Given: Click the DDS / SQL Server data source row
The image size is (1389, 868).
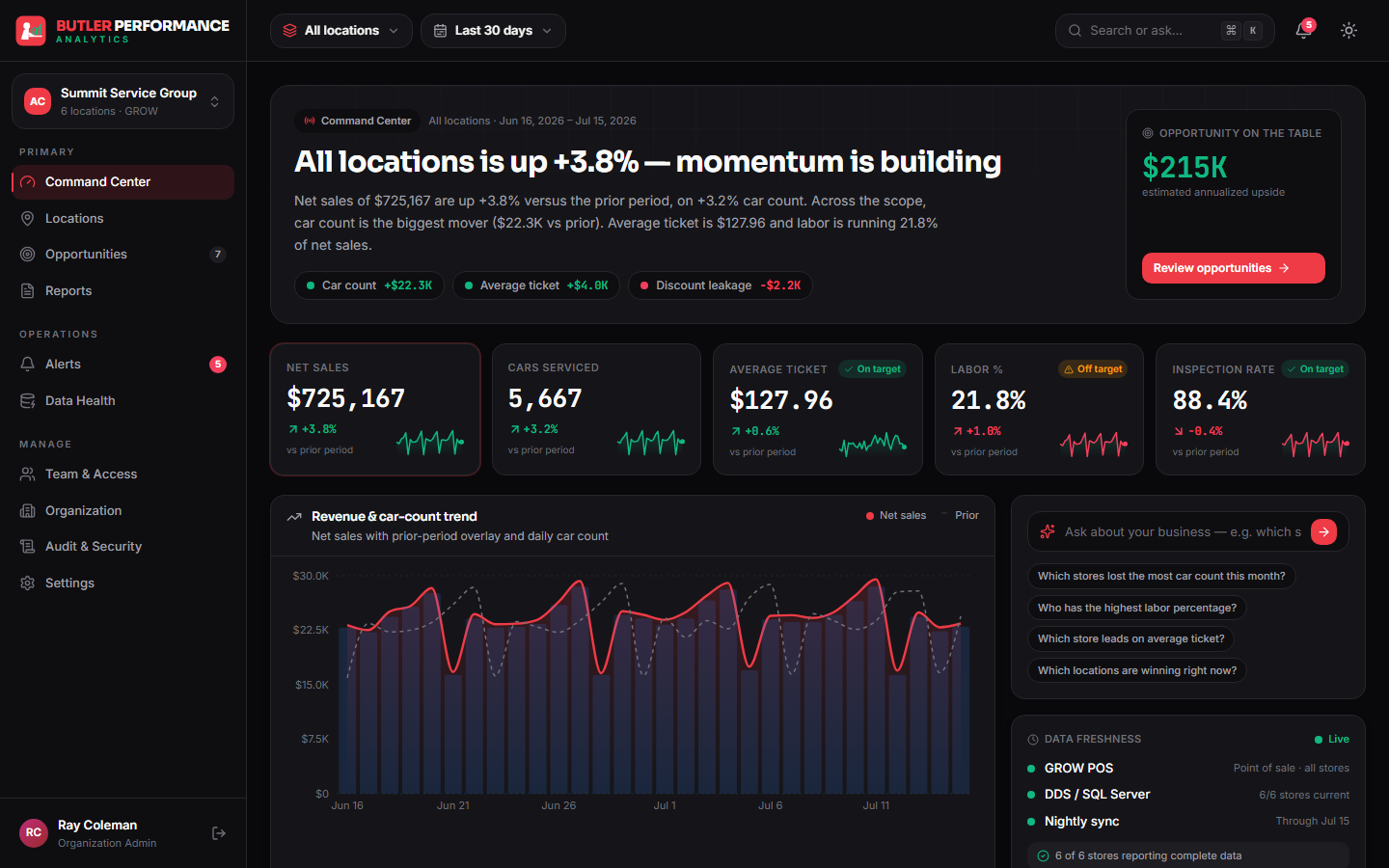Looking at the screenshot, I should [x=1188, y=795].
